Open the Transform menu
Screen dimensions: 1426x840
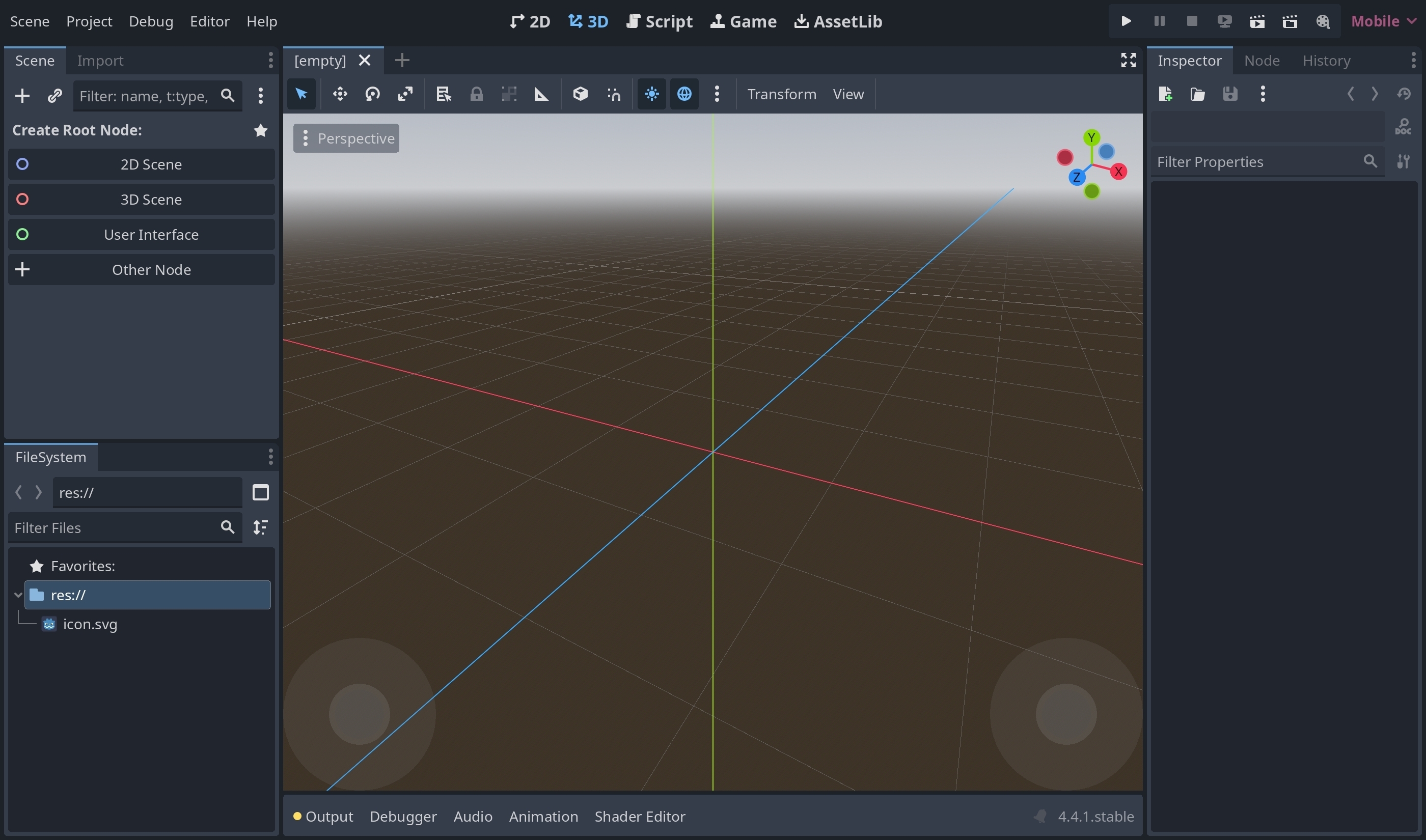pos(782,94)
